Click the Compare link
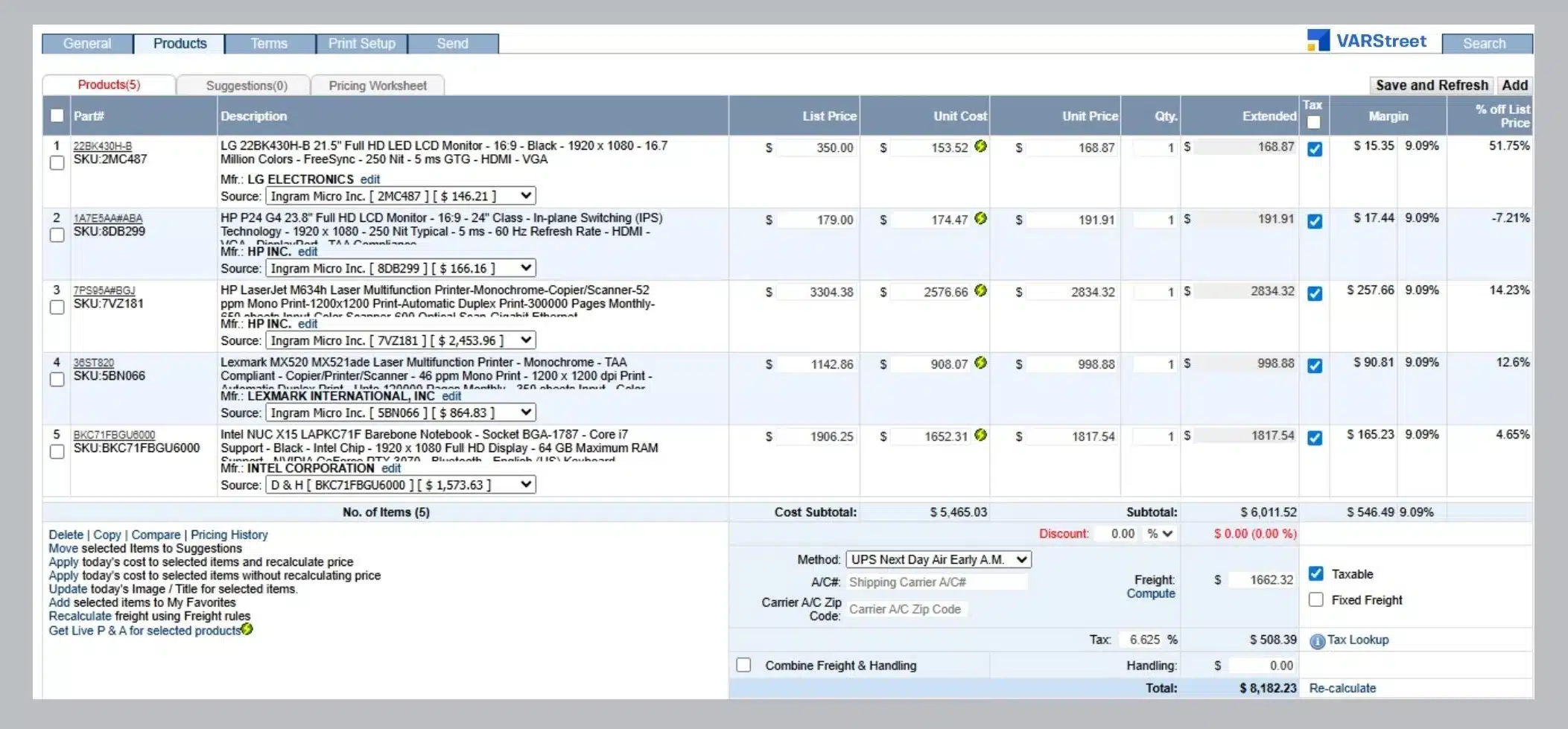The width and height of the screenshot is (1568, 729). point(156,535)
